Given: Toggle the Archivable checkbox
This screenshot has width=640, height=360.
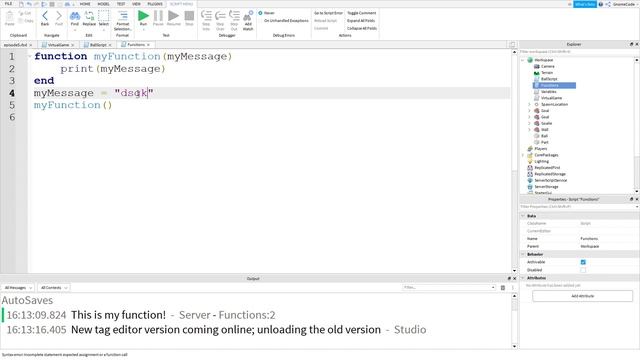Looking at the screenshot, I should (583, 262).
